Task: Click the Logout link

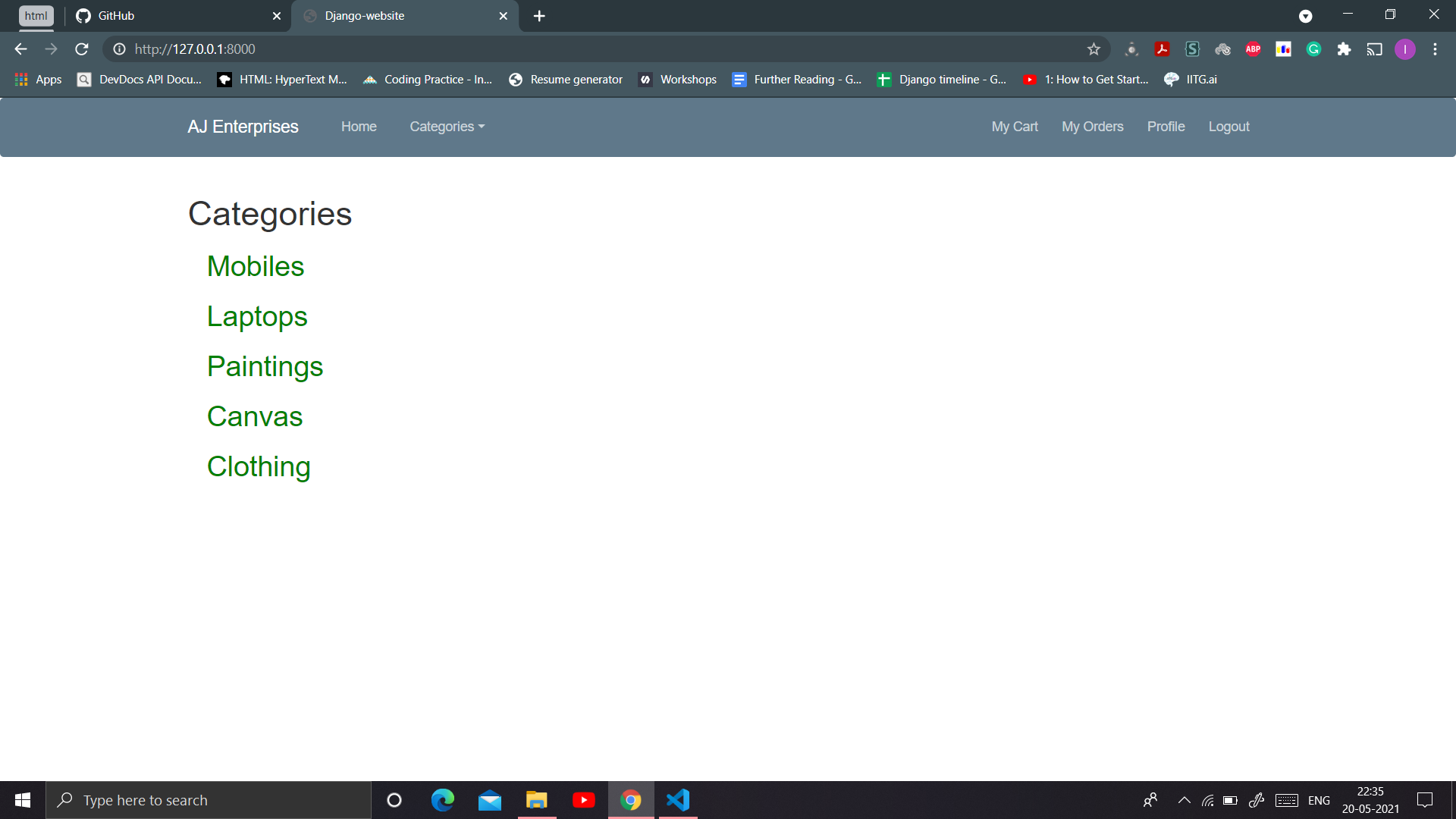Action: 1228,127
